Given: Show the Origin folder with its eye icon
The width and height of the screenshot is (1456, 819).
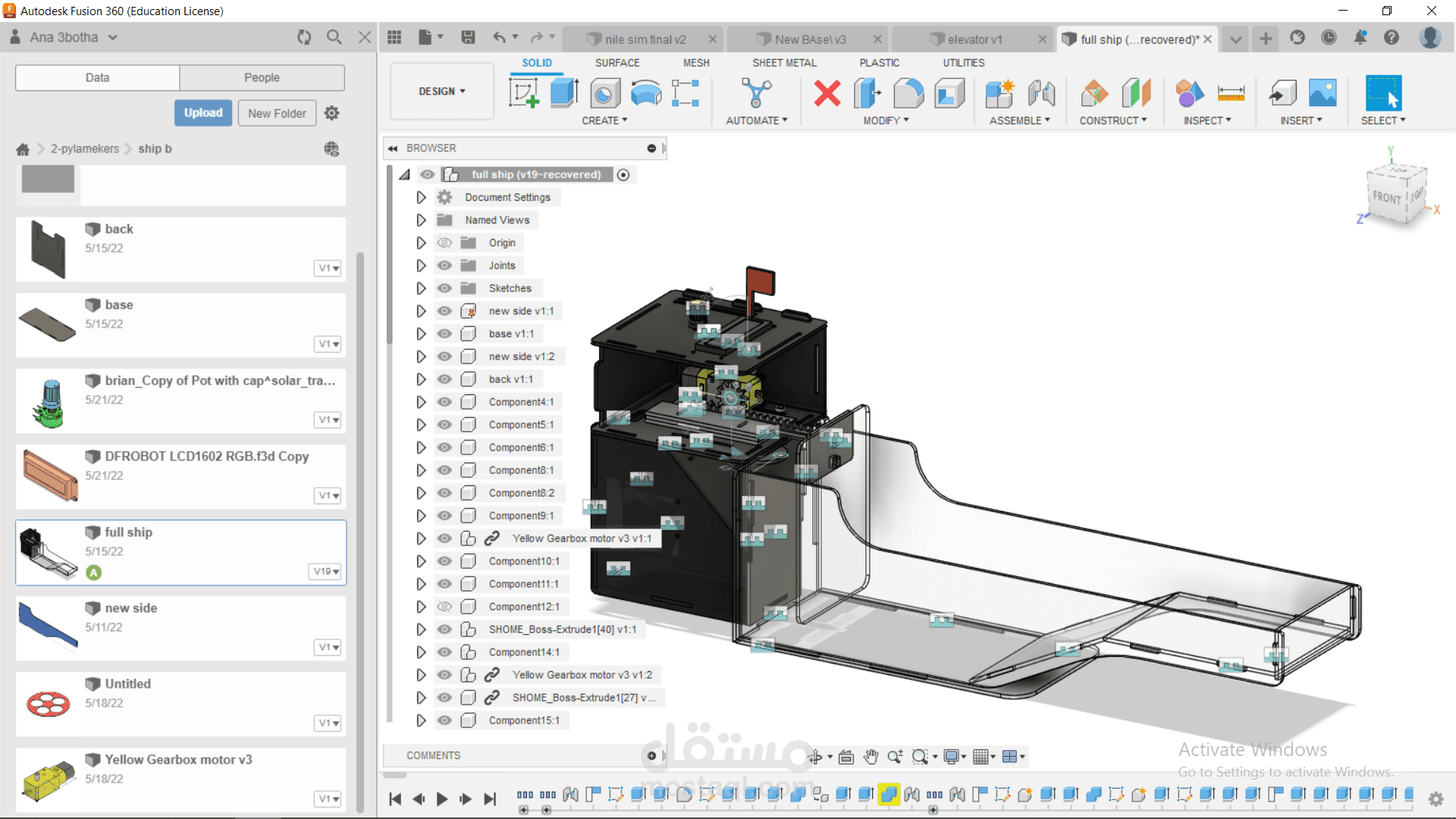Looking at the screenshot, I should pos(444,243).
